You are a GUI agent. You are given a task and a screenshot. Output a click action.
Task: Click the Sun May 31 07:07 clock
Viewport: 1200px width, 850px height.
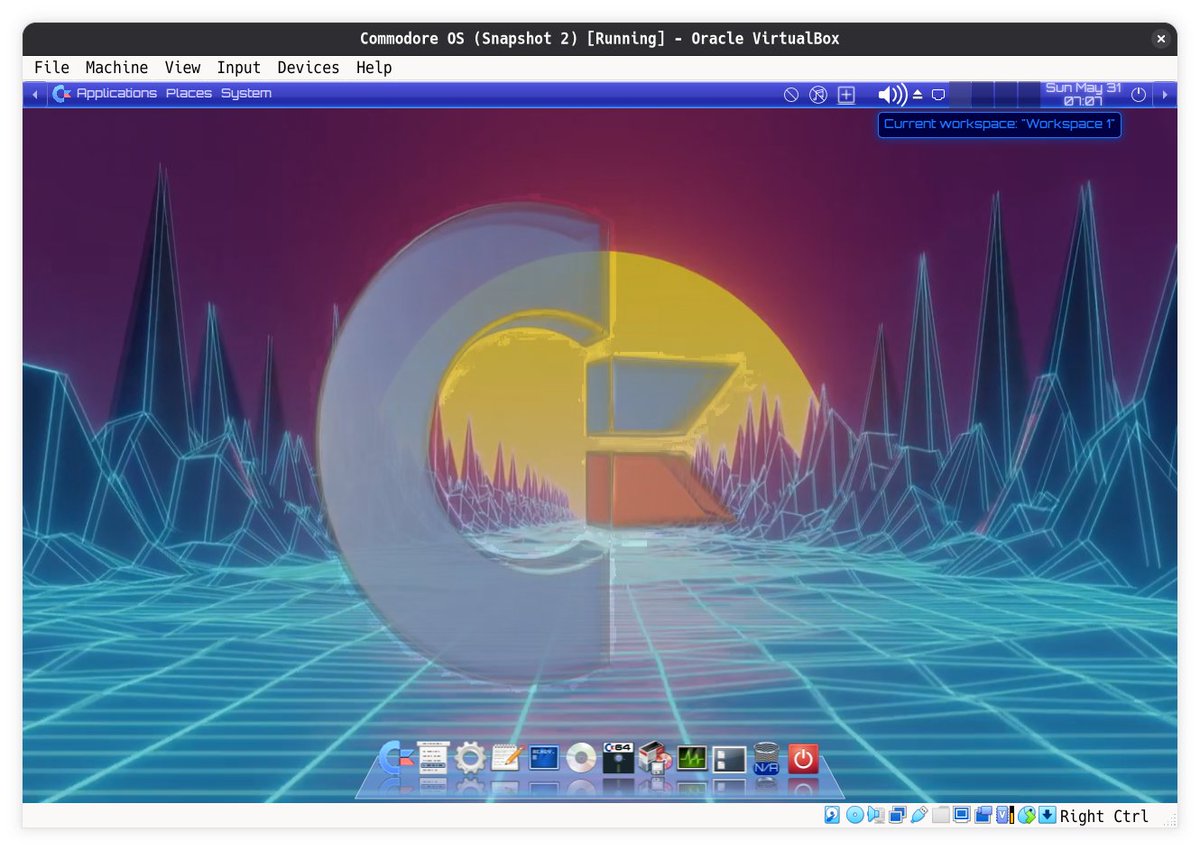1083,94
